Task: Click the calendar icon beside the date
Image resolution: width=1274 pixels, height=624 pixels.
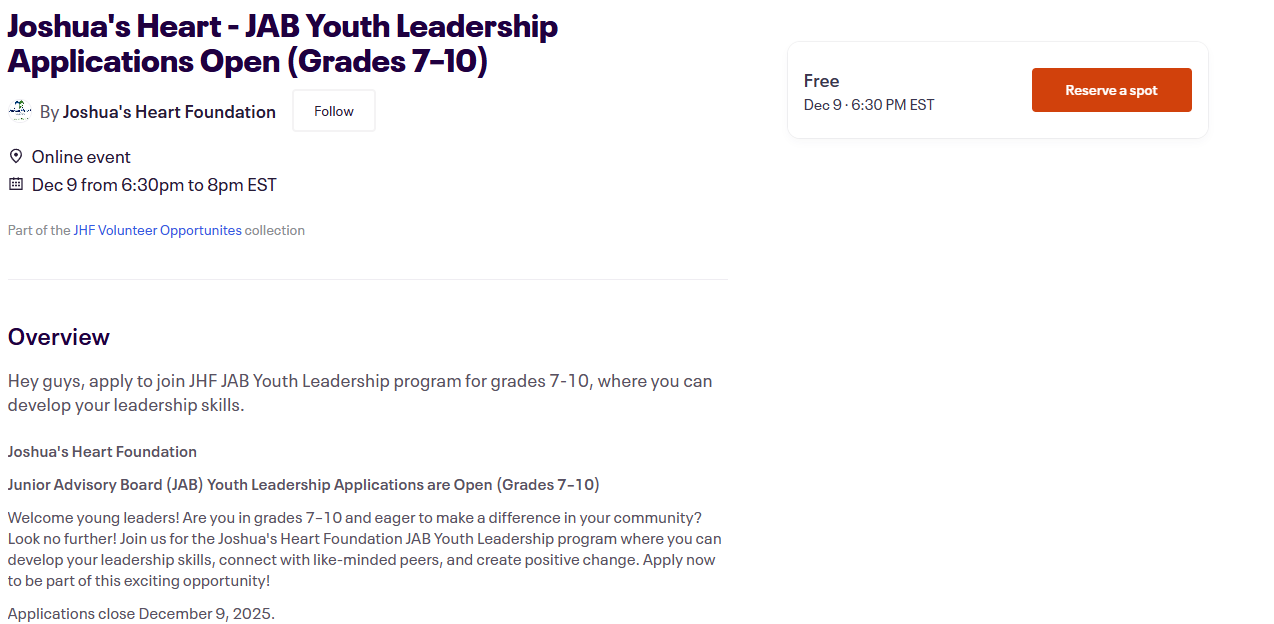Action: 16,184
